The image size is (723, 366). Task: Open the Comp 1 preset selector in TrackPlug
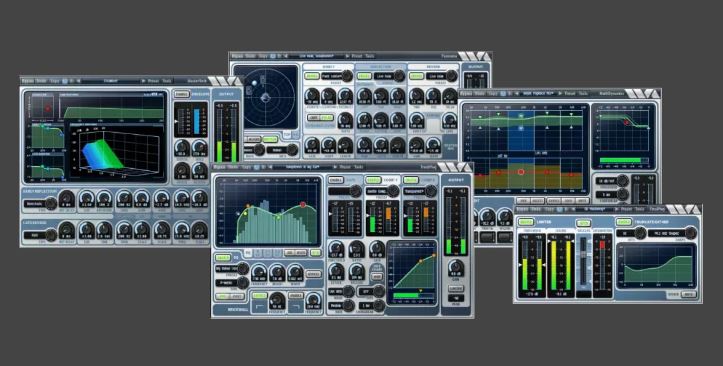pyautogui.click(x=393, y=191)
